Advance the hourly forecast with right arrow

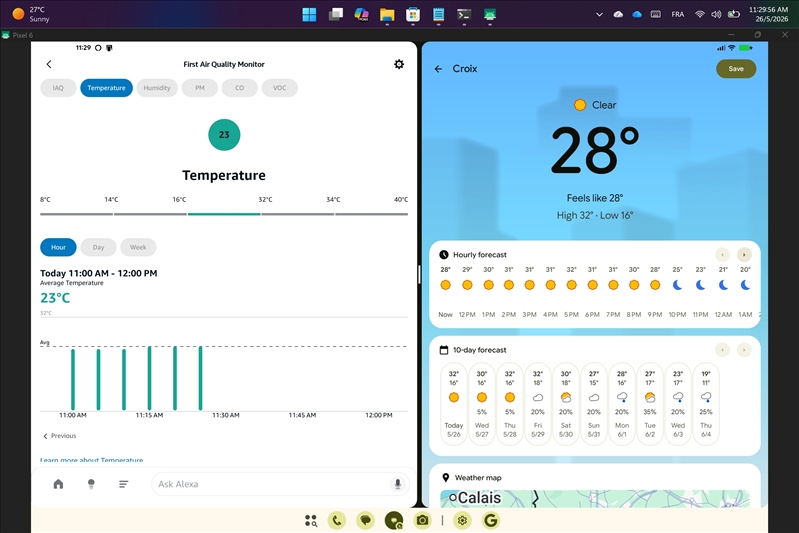(744, 254)
